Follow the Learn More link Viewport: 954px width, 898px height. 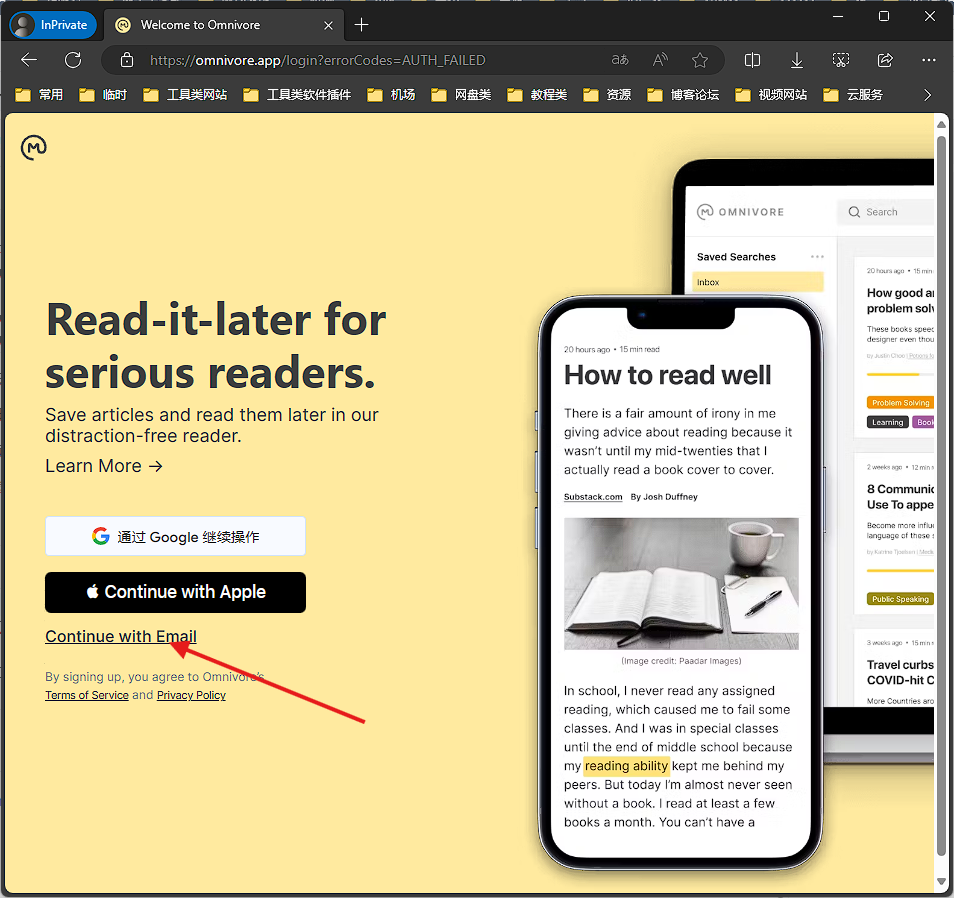[104, 466]
